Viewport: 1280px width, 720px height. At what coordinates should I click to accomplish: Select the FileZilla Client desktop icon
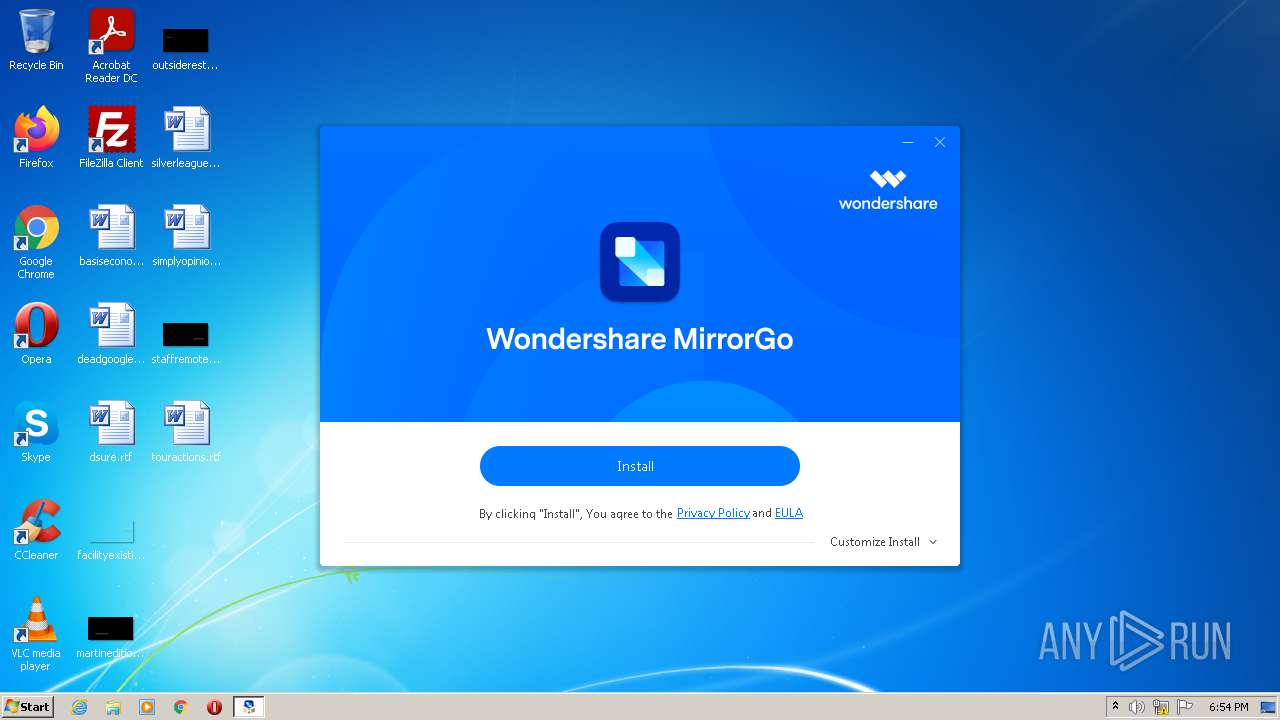pos(111,138)
